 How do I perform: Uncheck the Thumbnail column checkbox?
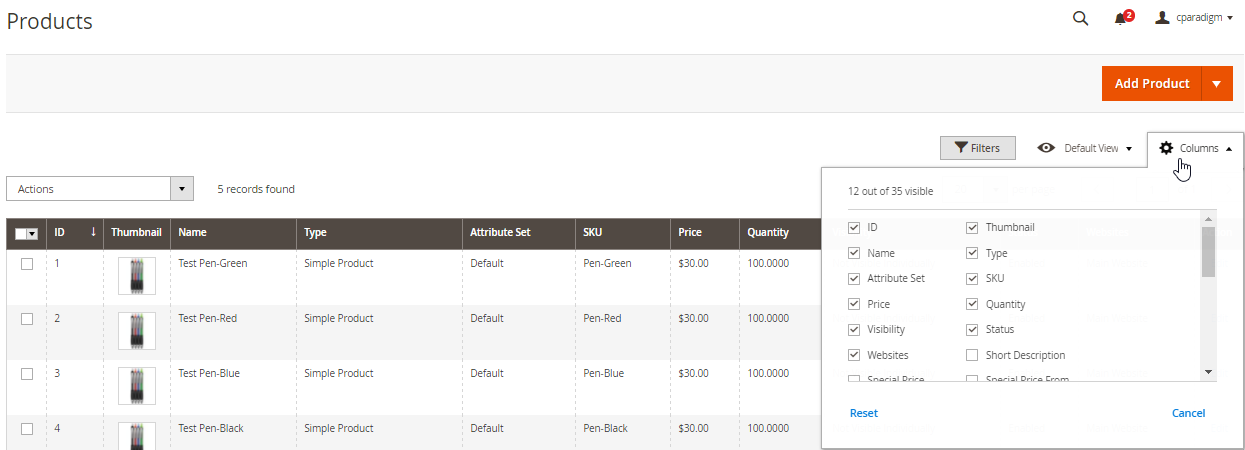[972, 228]
